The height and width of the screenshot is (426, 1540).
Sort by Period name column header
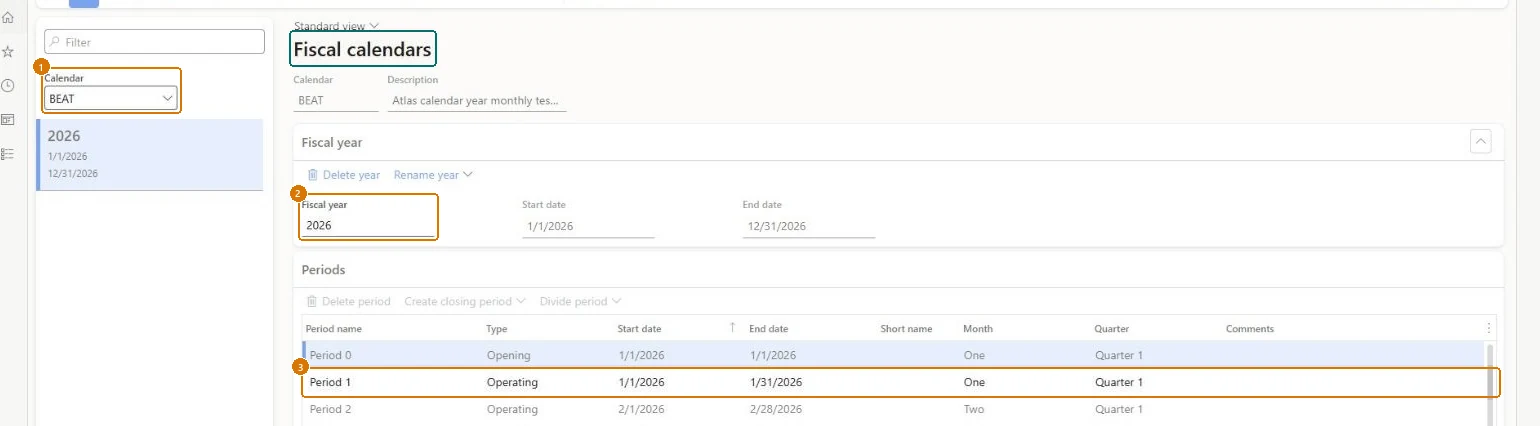[333, 328]
